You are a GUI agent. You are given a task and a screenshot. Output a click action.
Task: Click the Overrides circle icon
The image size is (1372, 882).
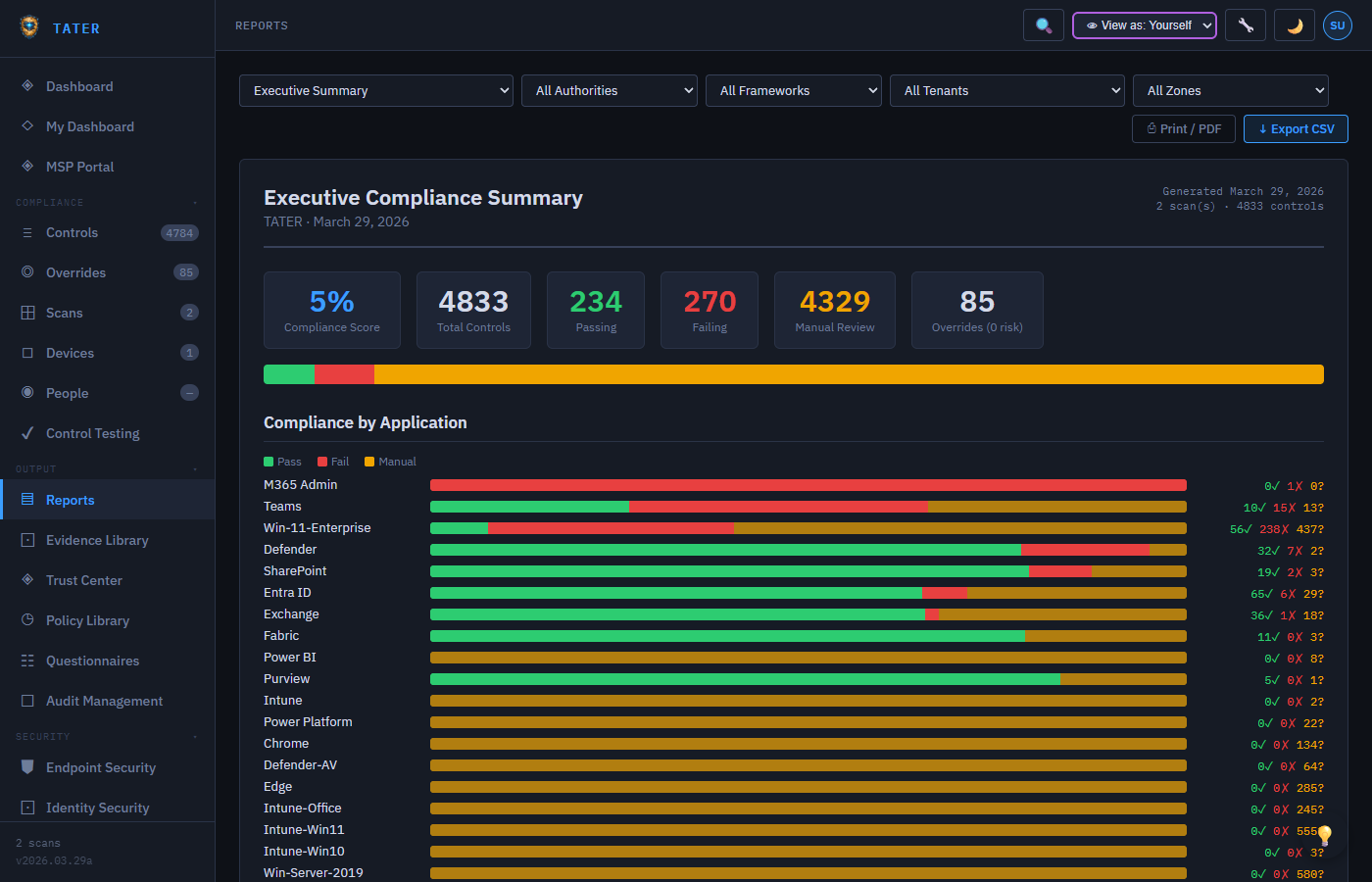click(27, 272)
